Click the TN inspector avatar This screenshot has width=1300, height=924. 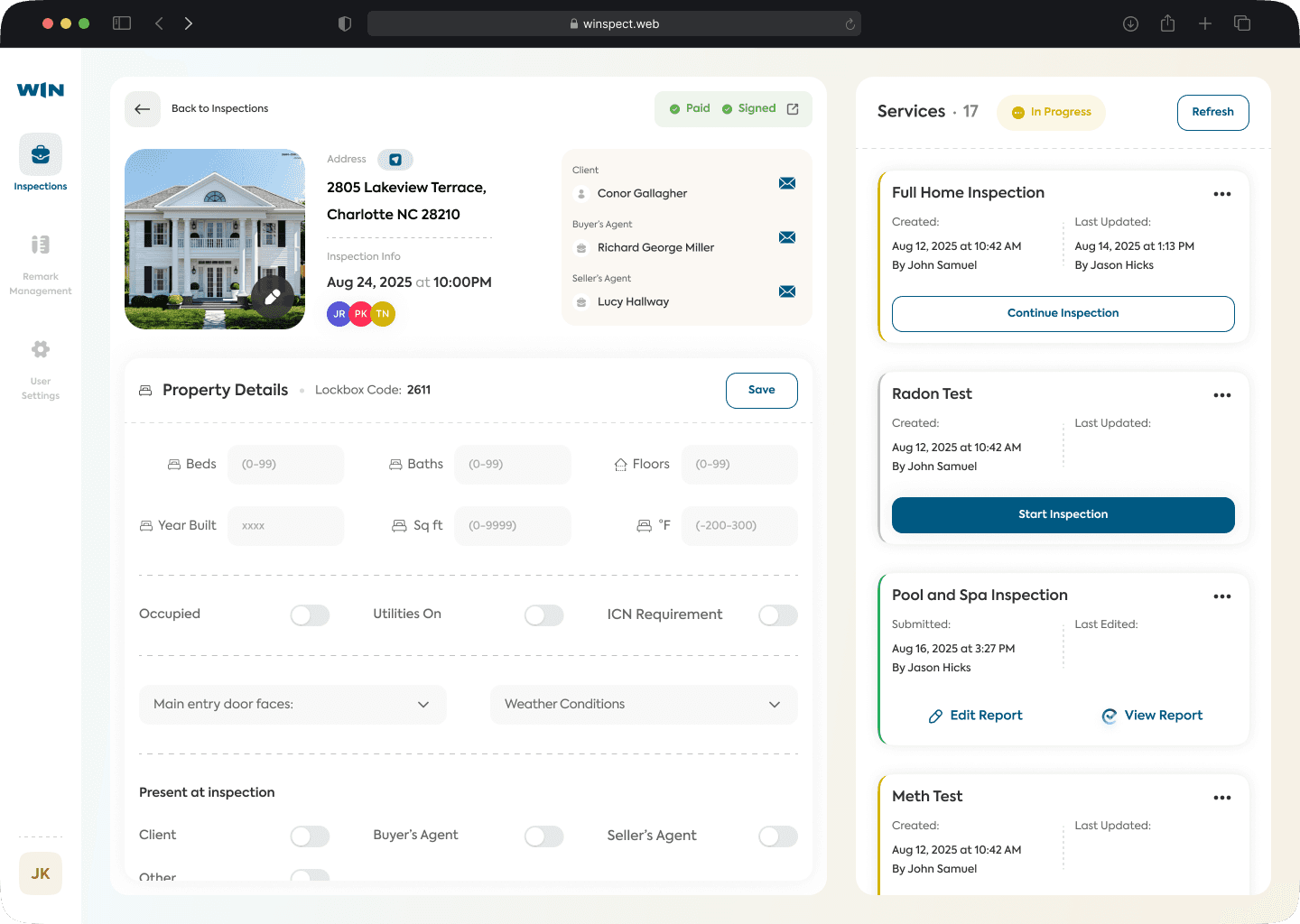(383, 314)
